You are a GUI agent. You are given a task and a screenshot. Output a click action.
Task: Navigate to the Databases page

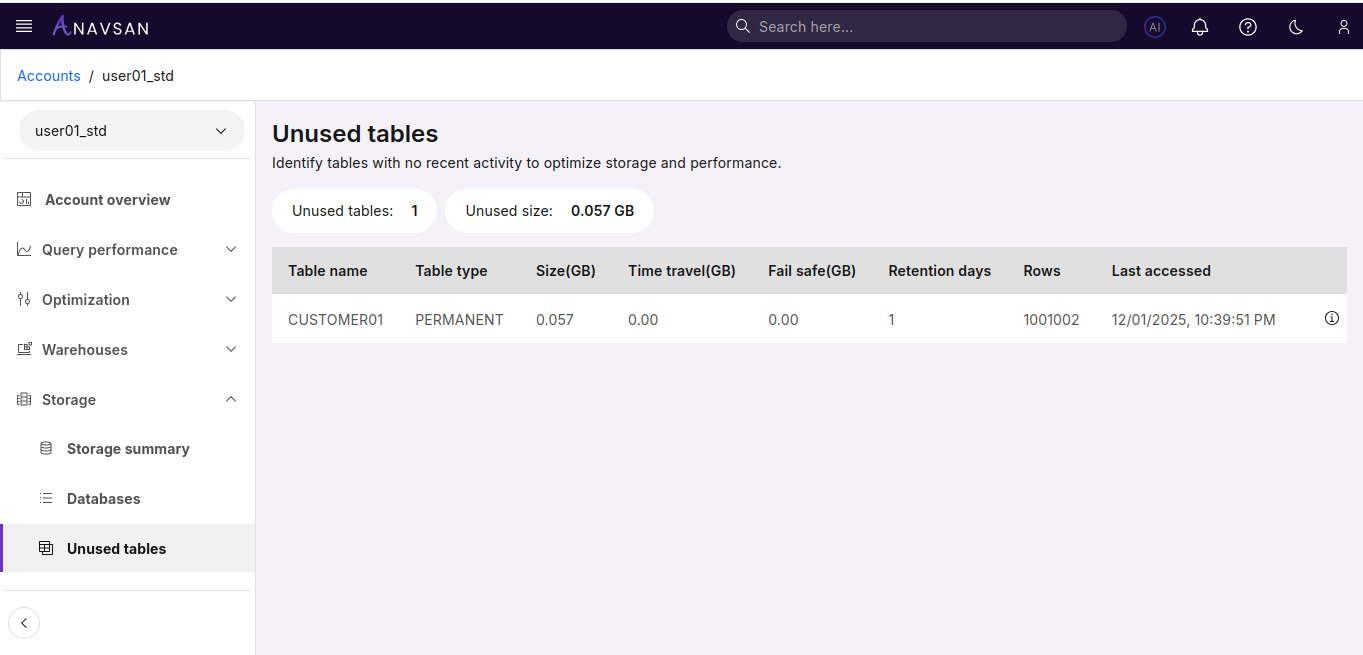coord(105,498)
